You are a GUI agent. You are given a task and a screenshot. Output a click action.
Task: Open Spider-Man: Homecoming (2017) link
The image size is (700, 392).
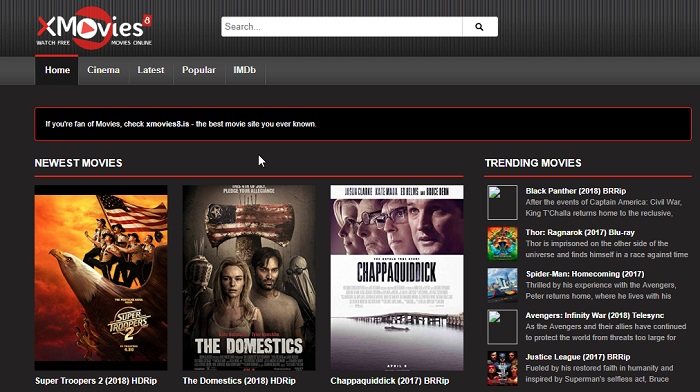tap(585, 274)
